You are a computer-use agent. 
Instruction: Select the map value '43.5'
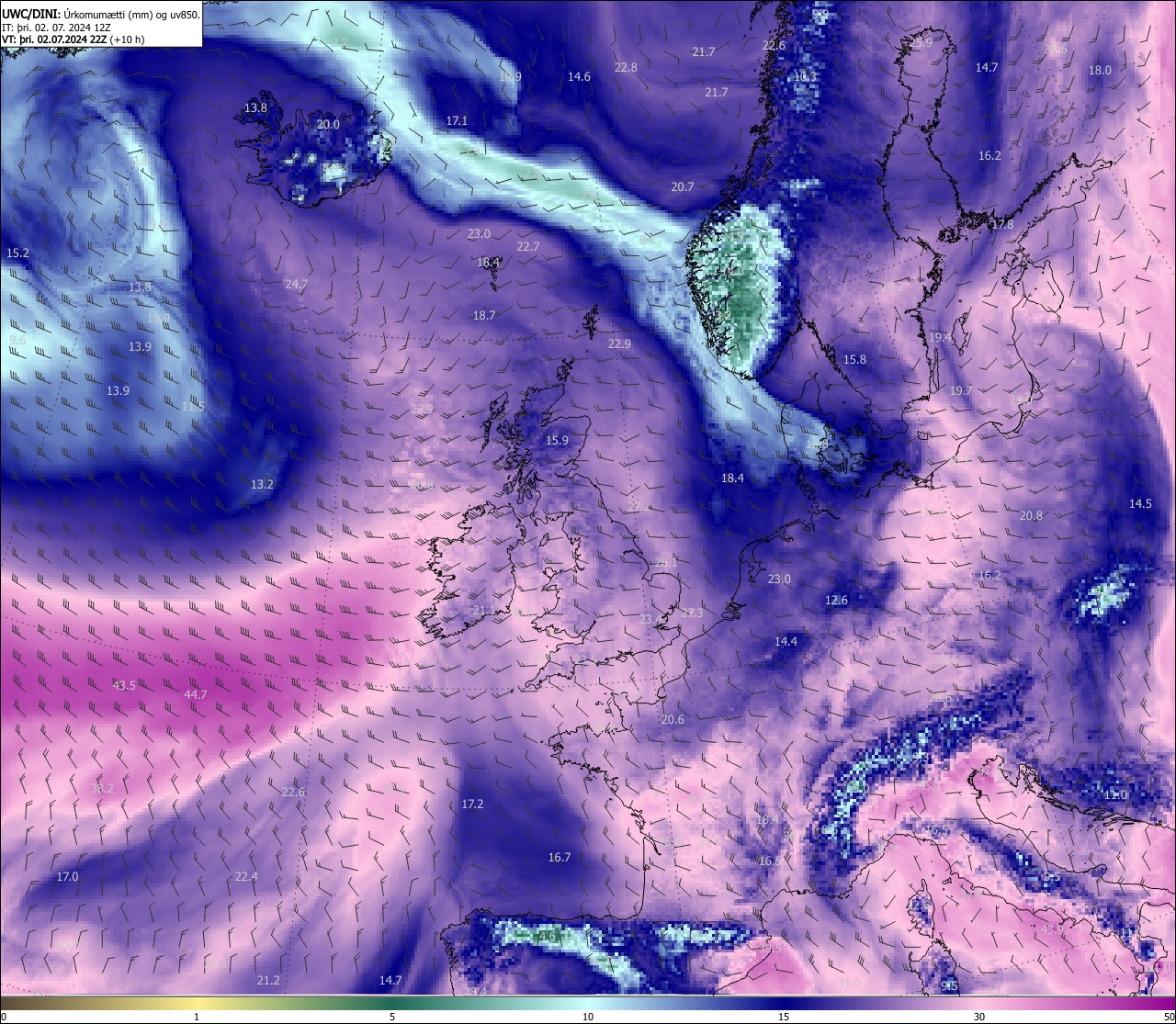[x=124, y=685]
